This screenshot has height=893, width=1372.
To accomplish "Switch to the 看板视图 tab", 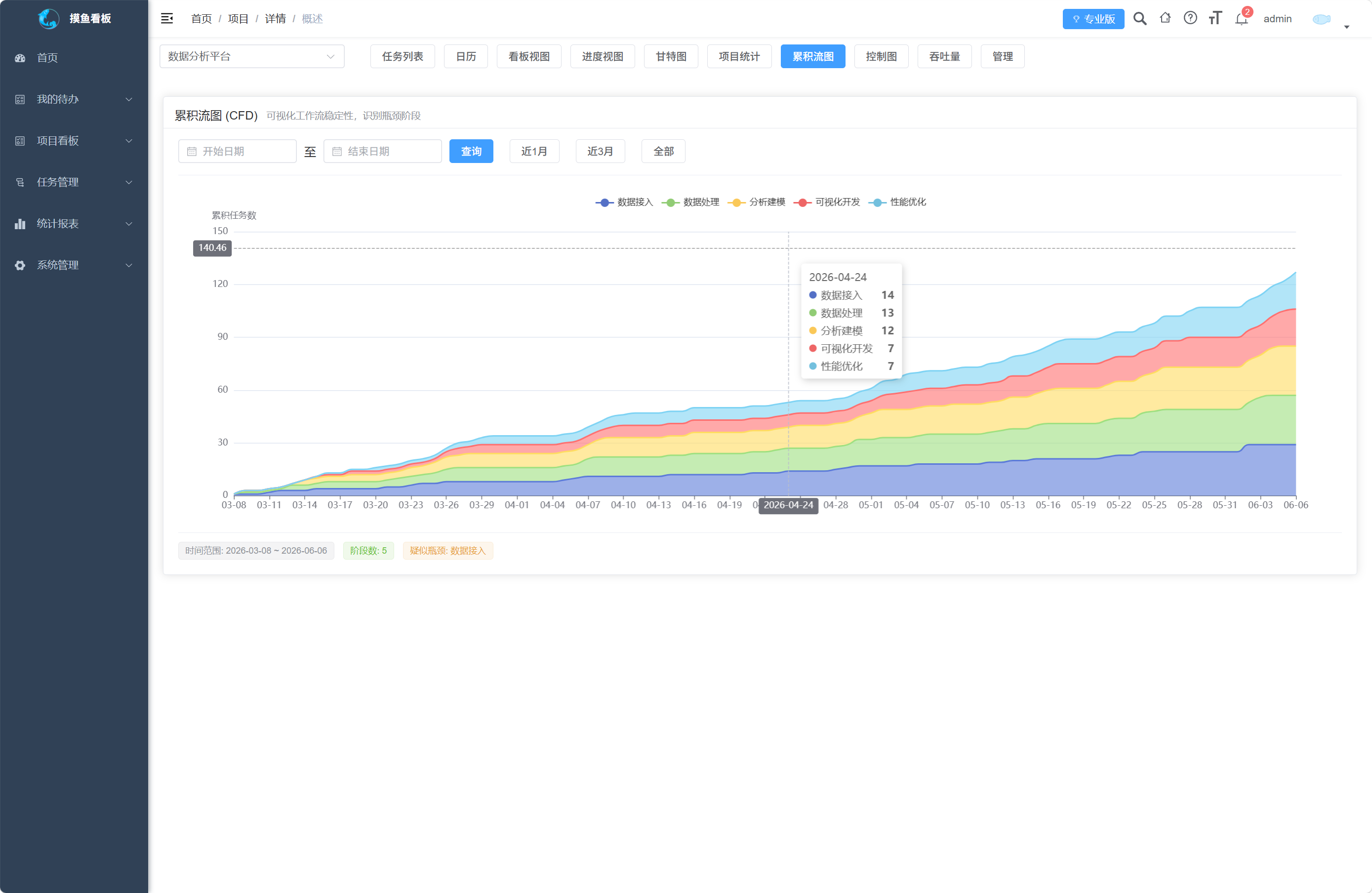I will tap(529, 56).
